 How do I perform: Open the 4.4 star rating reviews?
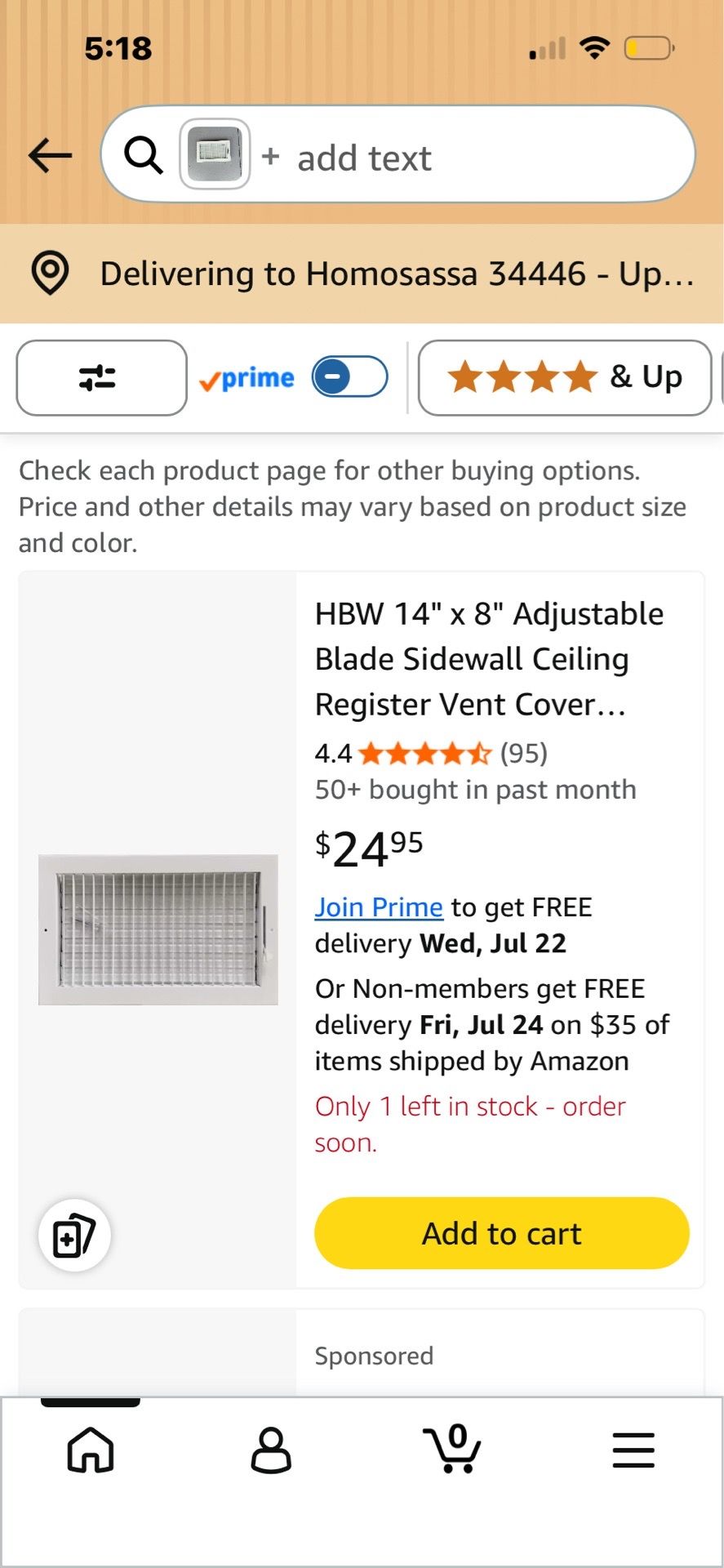[x=431, y=753]
